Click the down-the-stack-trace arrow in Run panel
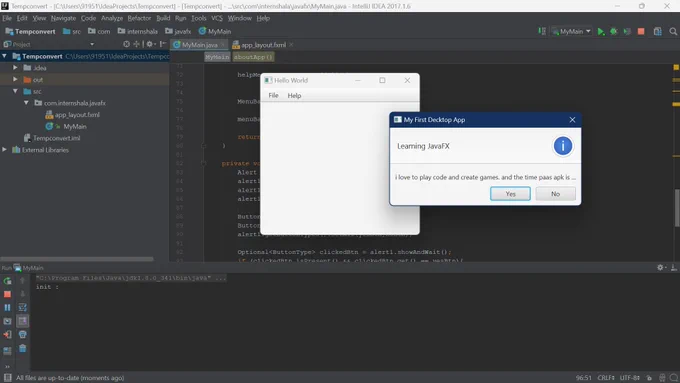Image resolution: width=680 pixels, height=383 pixels. click(x=23, y=295)
